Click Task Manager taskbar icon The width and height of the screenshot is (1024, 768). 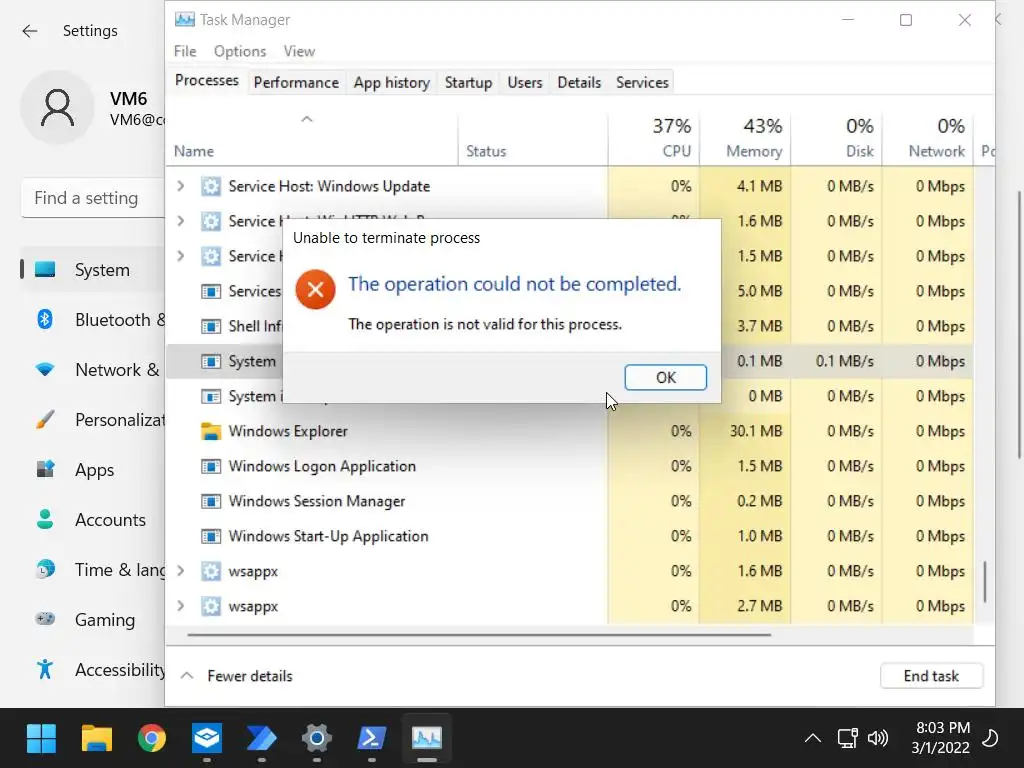click(x=426, y=739)
